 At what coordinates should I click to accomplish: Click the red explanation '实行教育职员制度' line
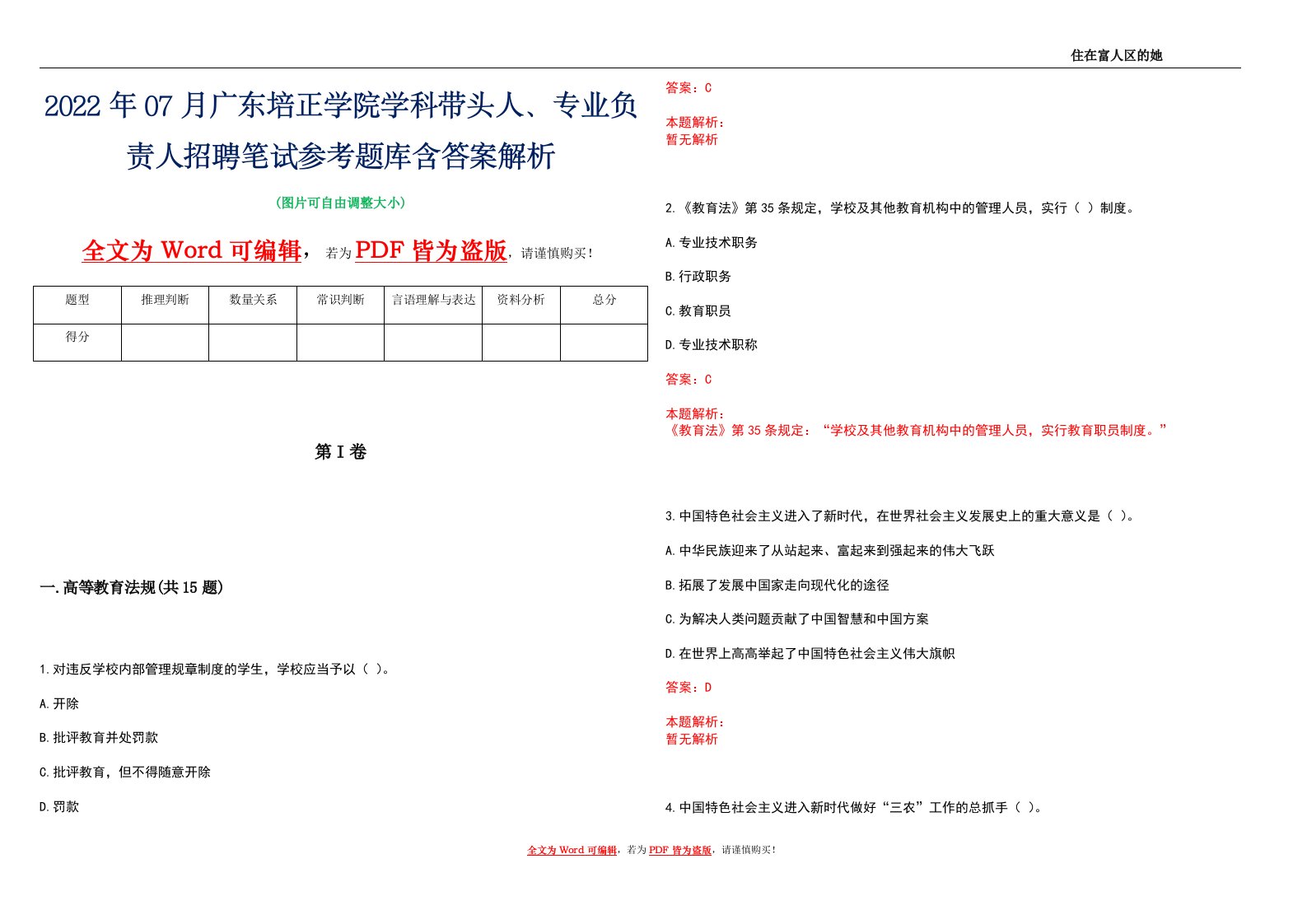[916, 431]
